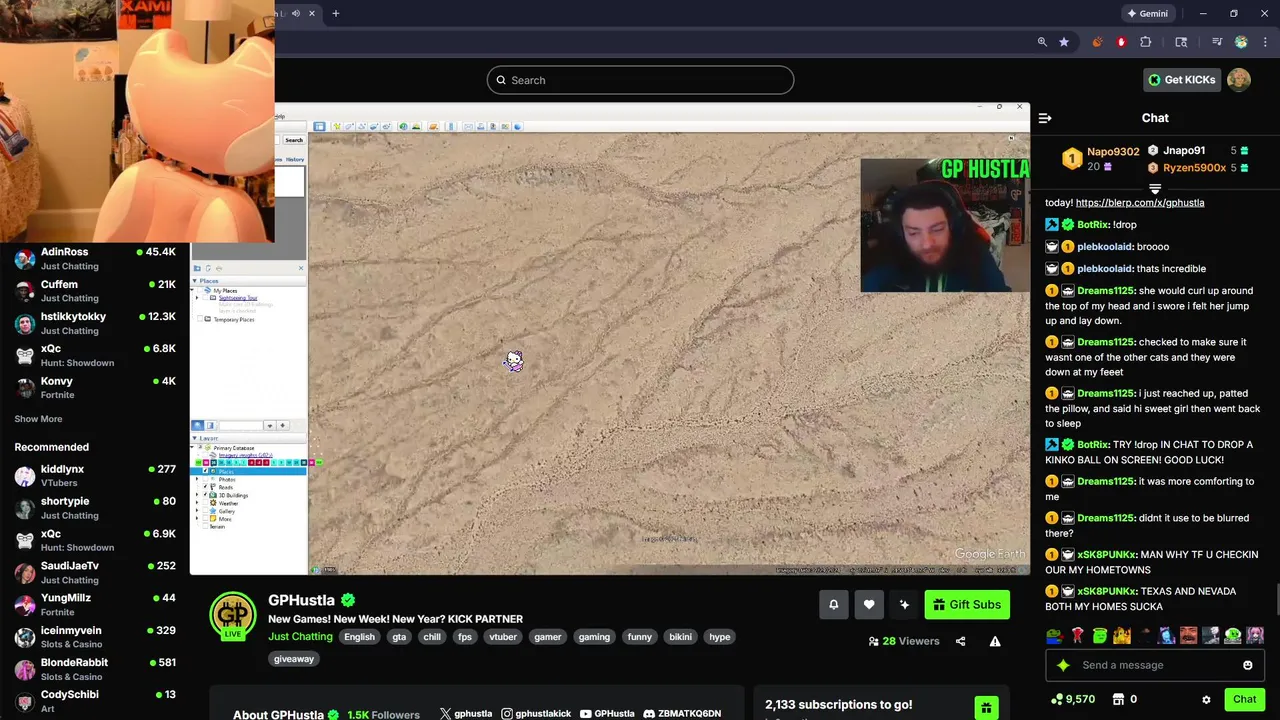Select the vtuber tag

tap(503, 637)
